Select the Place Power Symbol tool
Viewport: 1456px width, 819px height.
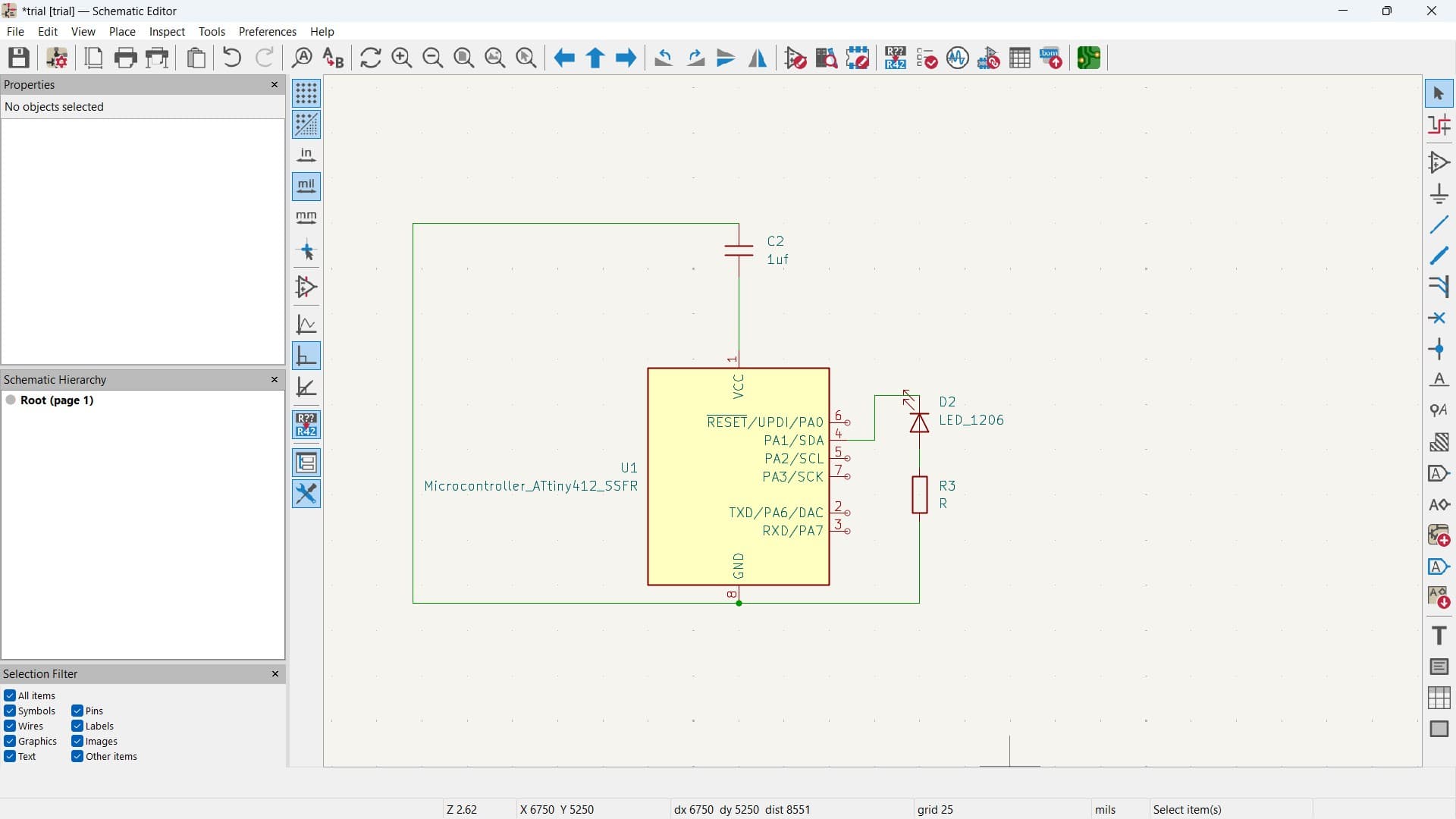[1439, 194]
